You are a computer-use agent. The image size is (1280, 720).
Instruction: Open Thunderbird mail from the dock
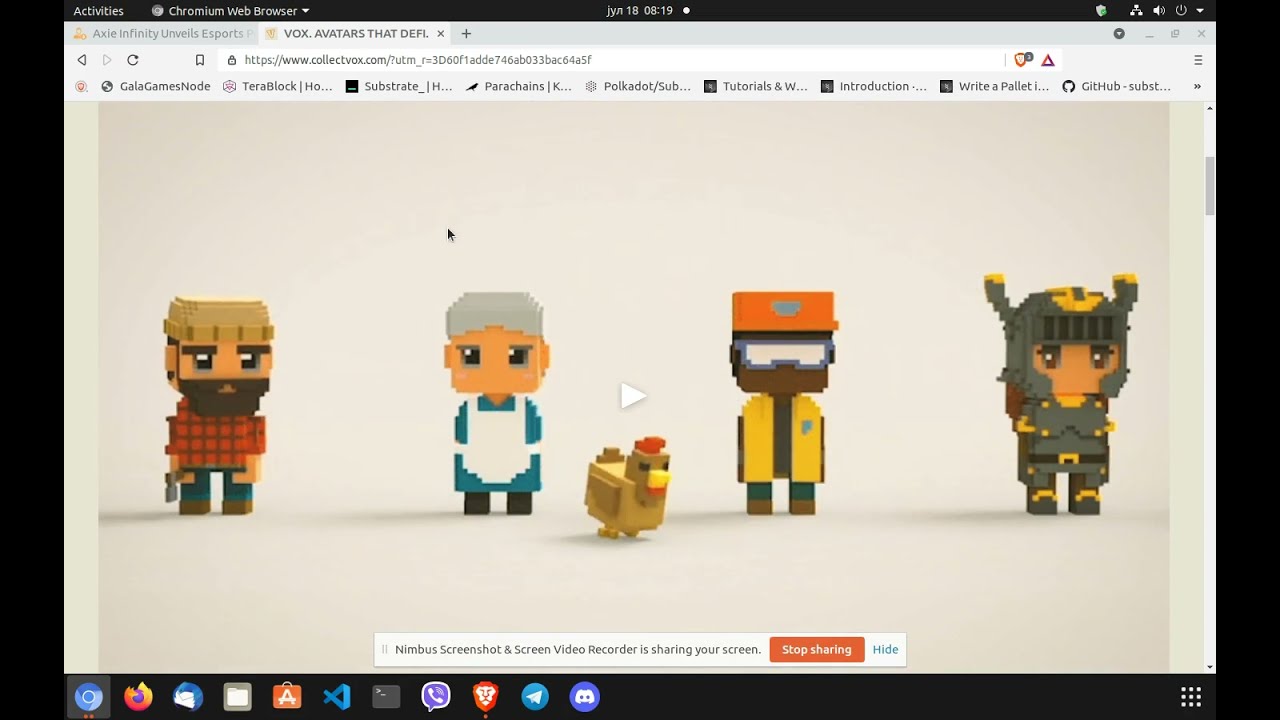click(188, 697)
